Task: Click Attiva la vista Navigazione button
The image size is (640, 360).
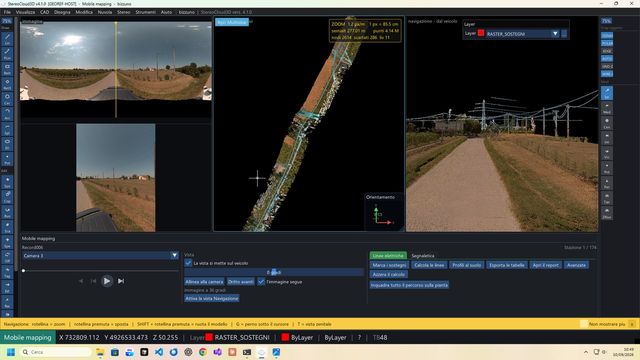Action: pos(212,298)
